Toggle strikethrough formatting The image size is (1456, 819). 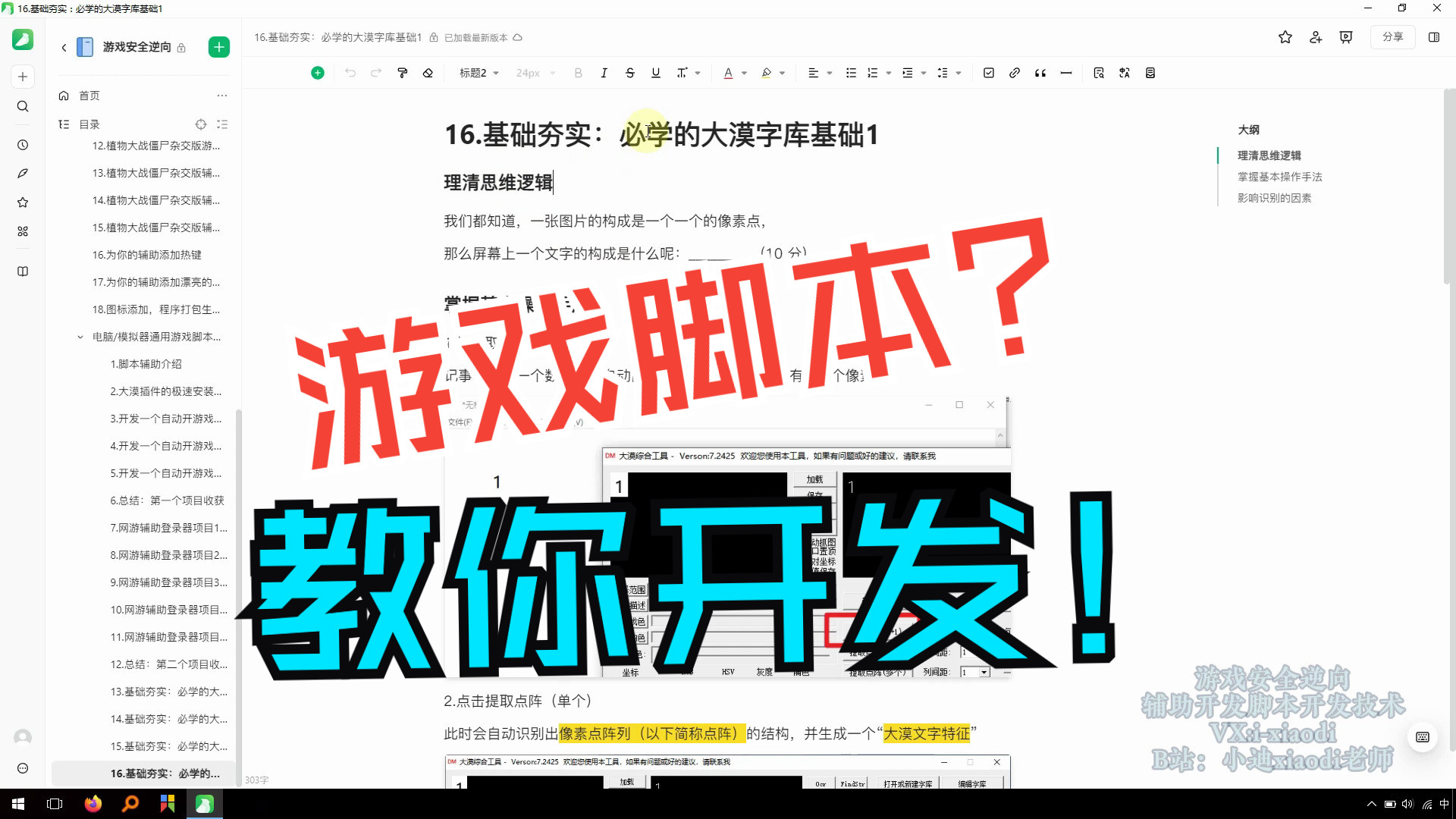pyautogui.click(x=630, y=73)
